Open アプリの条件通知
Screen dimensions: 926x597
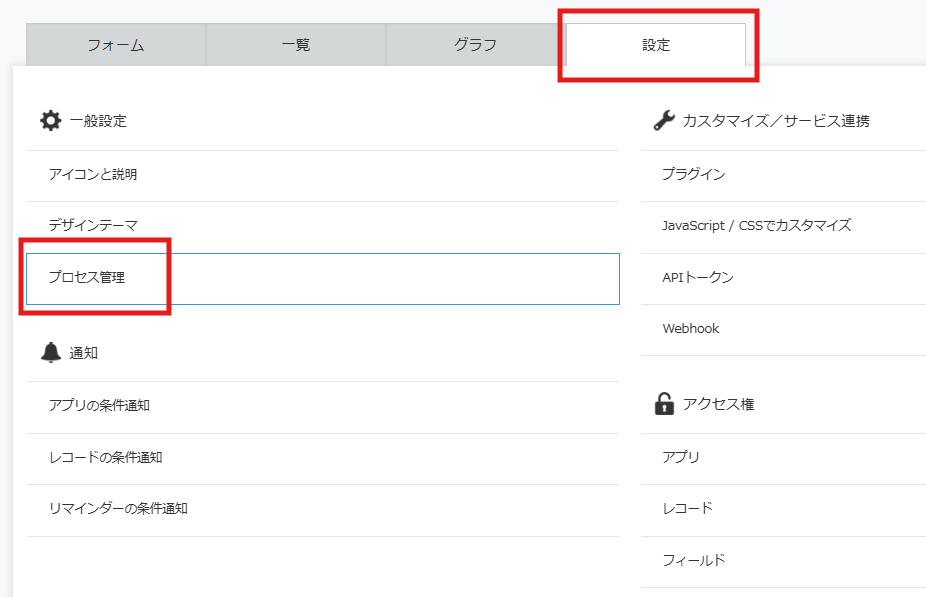coord(99,406)
